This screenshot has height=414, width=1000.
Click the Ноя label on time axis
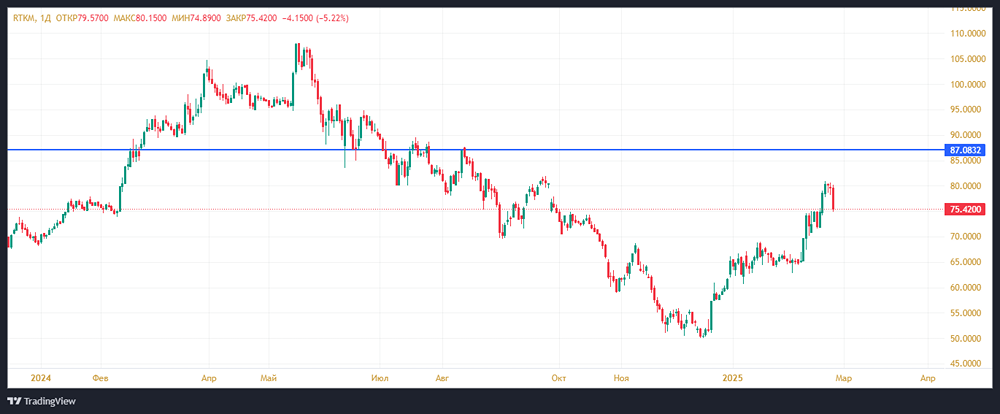(x=621, y=379)
